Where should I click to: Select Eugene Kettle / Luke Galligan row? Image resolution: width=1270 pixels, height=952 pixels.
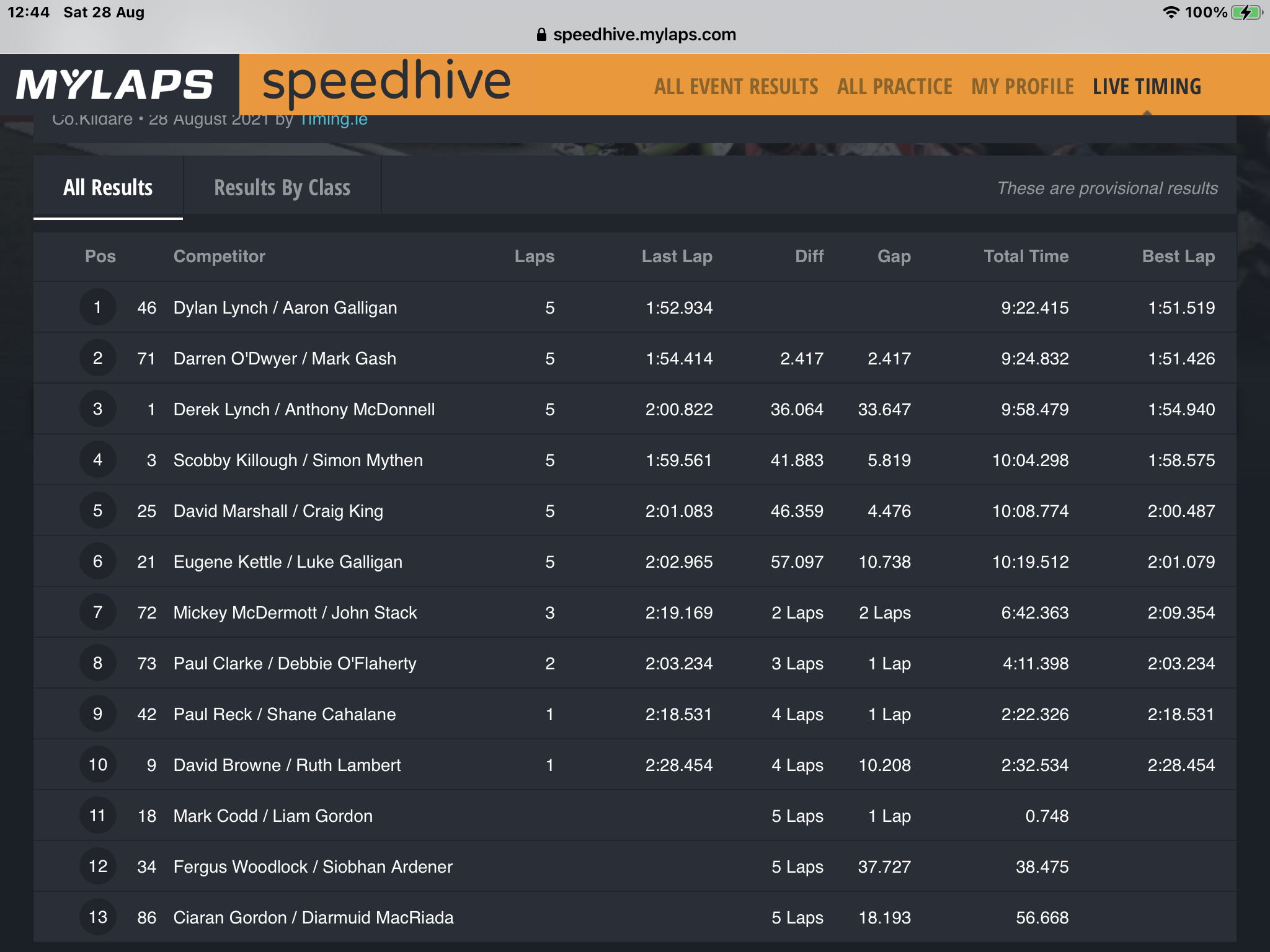tap(635, 562)
